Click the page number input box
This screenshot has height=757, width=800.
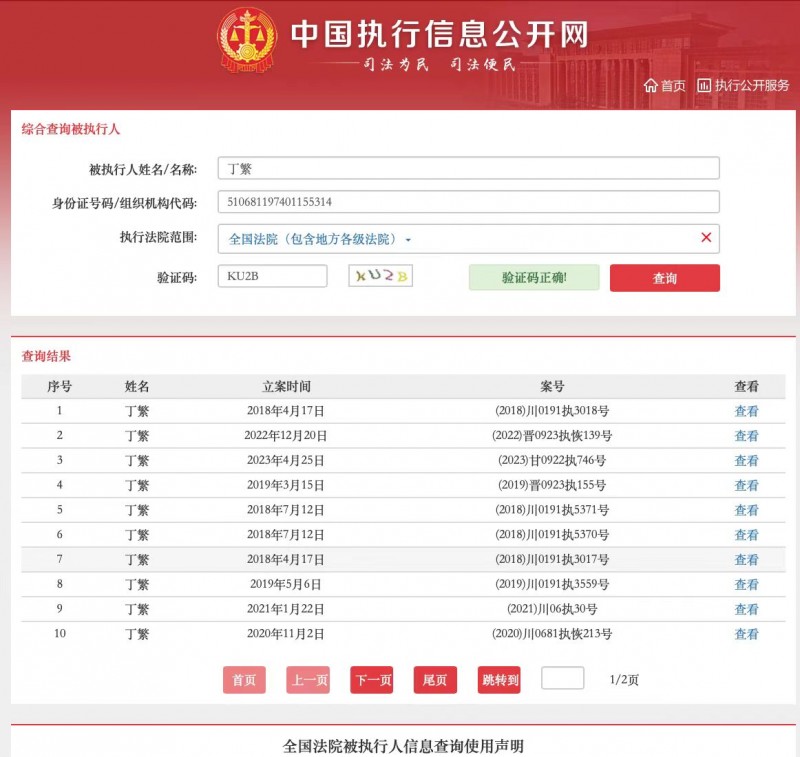pos(562,678)
